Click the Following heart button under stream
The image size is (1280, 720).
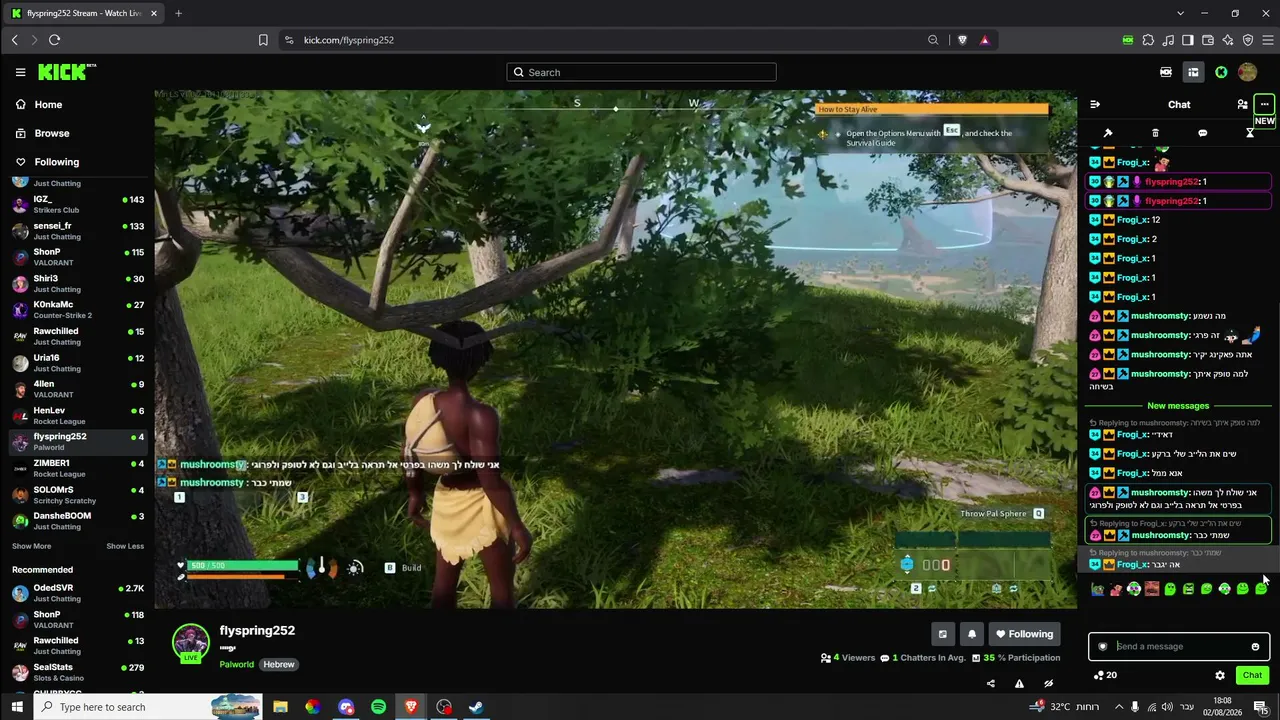(1025, 634)
